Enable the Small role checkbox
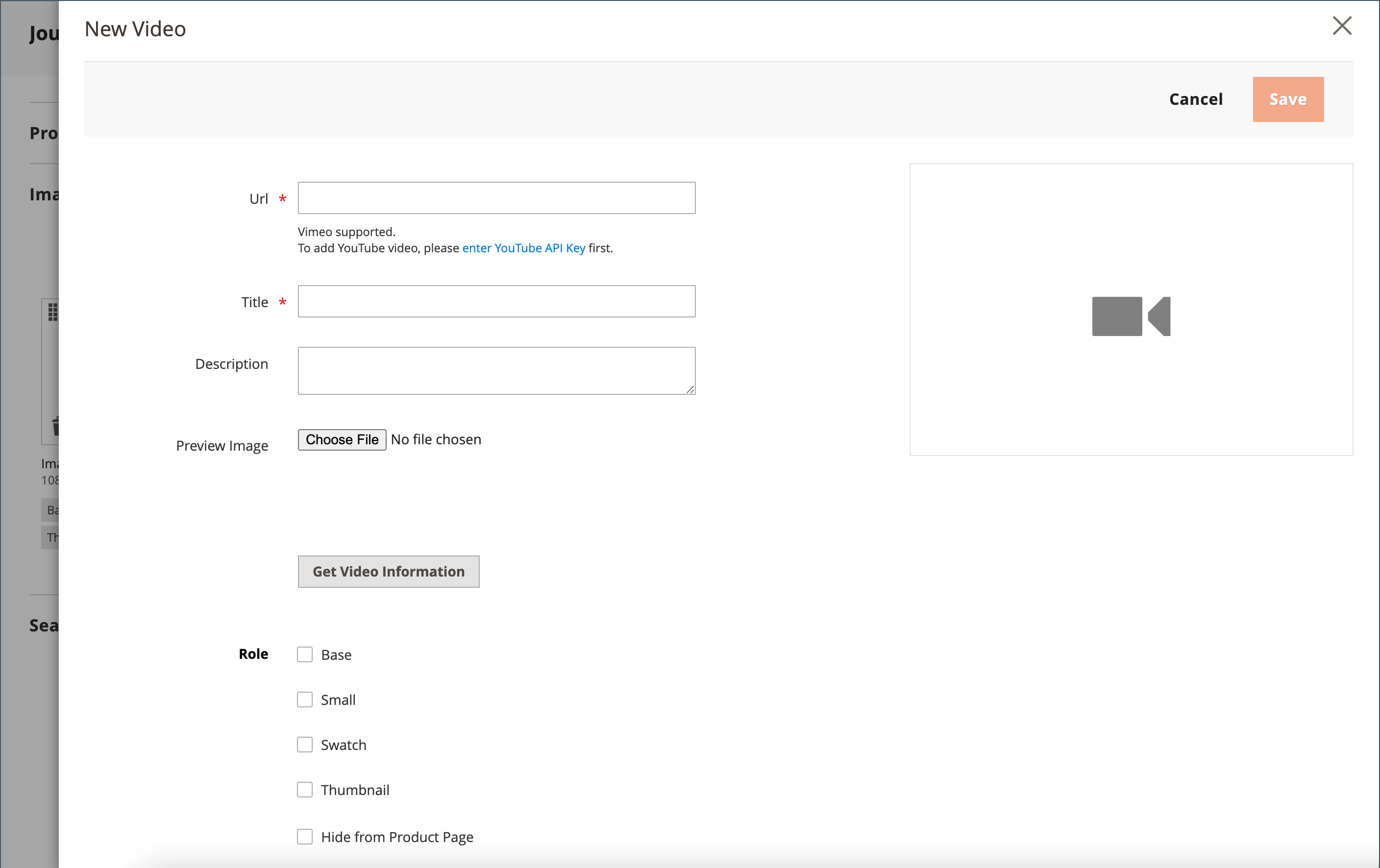 point(305,699)
